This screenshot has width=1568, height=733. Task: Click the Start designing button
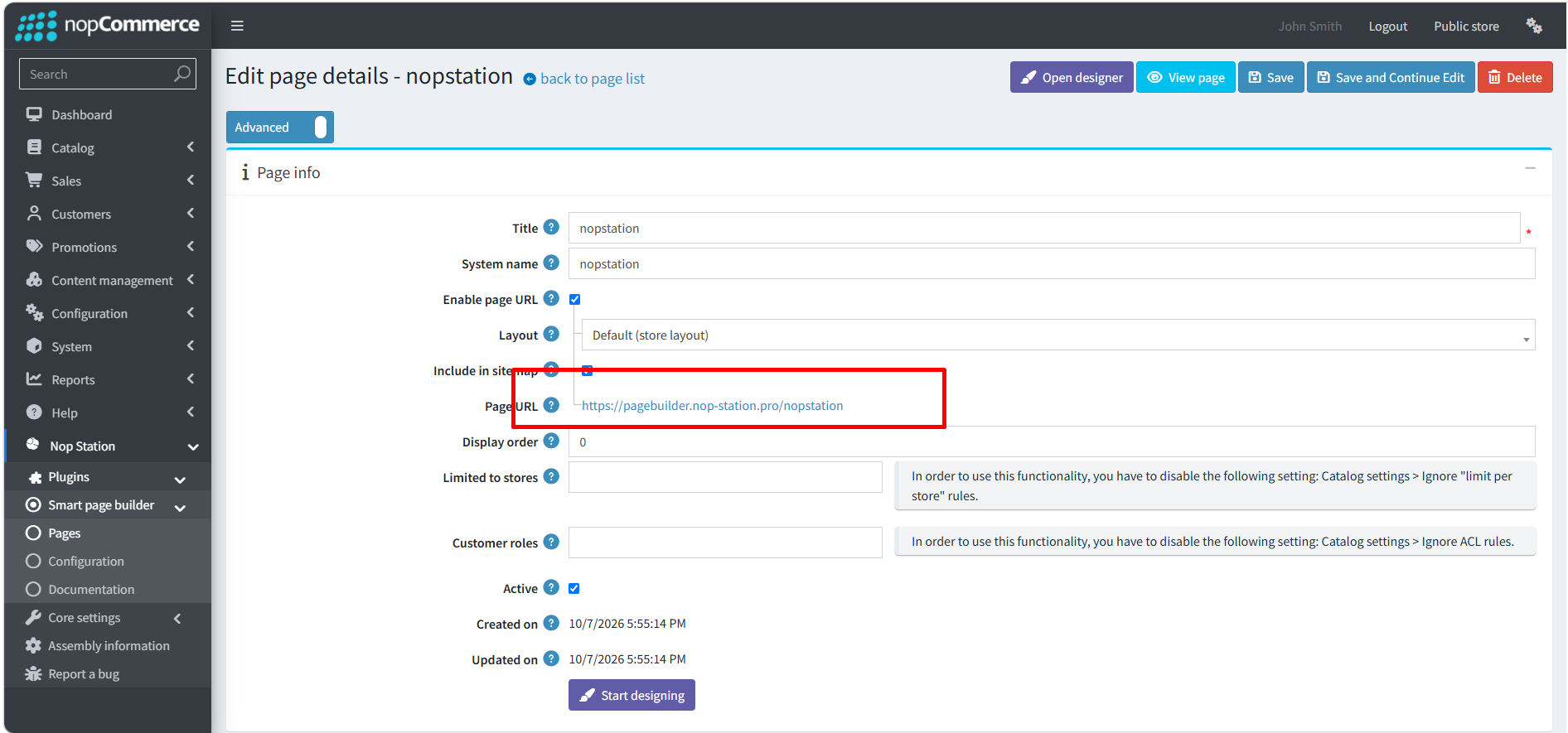(x=632, y=695)
